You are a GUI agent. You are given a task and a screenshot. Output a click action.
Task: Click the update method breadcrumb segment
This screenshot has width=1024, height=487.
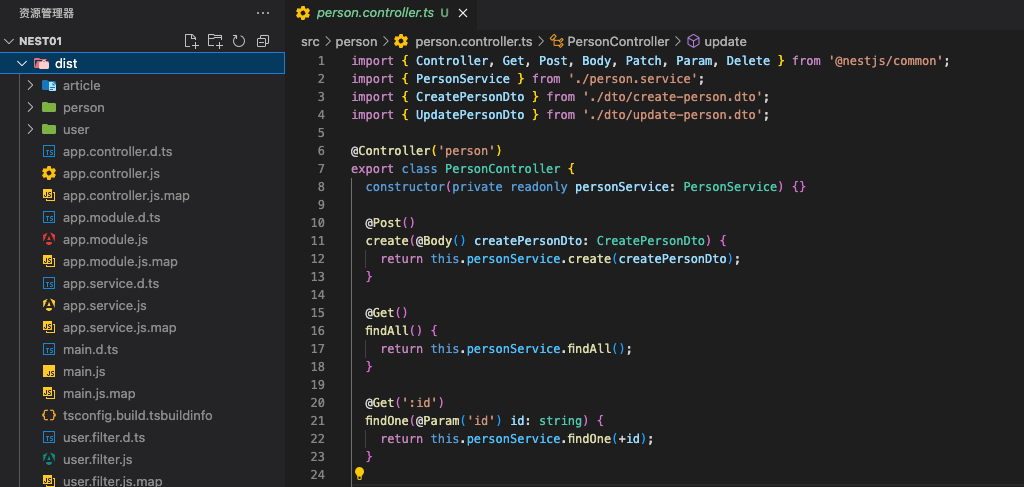pyautogui.click(x=726, y=42)
